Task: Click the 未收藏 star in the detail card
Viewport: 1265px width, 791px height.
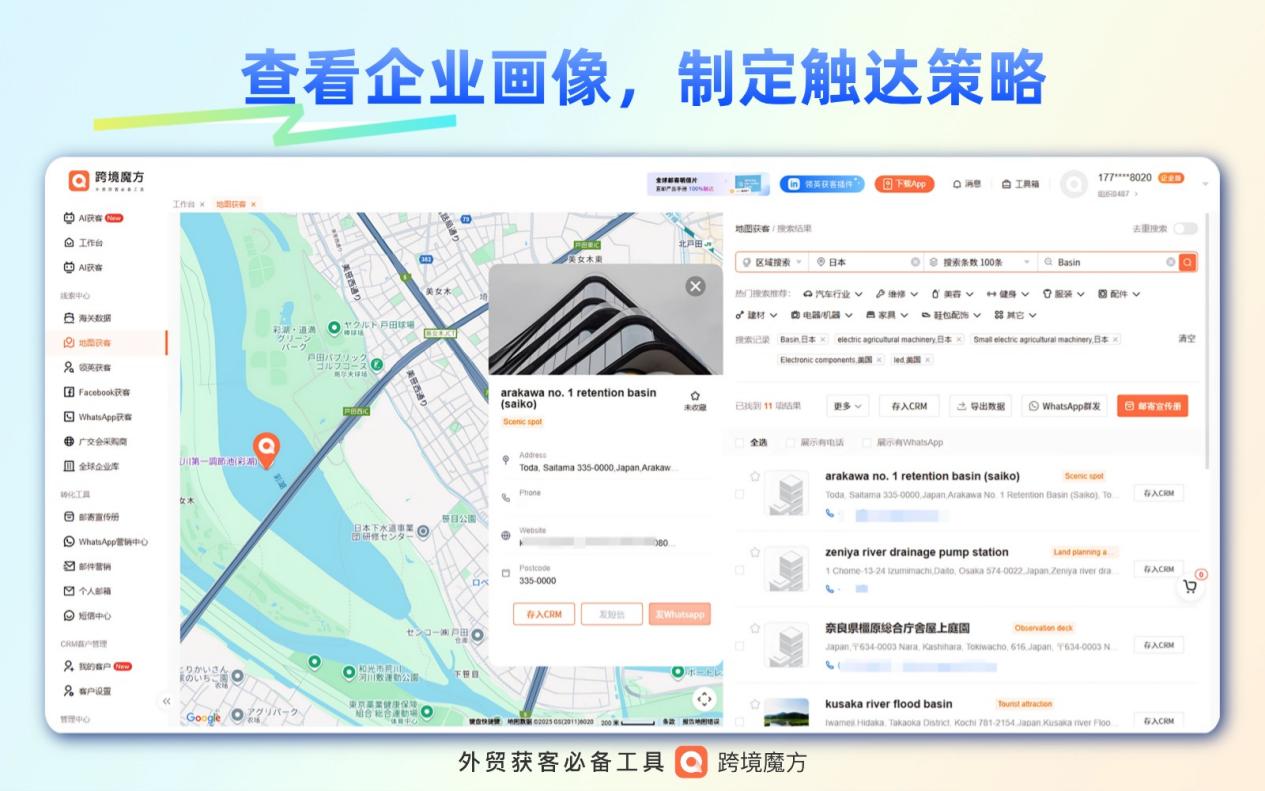Action: [x=695, y=400]
